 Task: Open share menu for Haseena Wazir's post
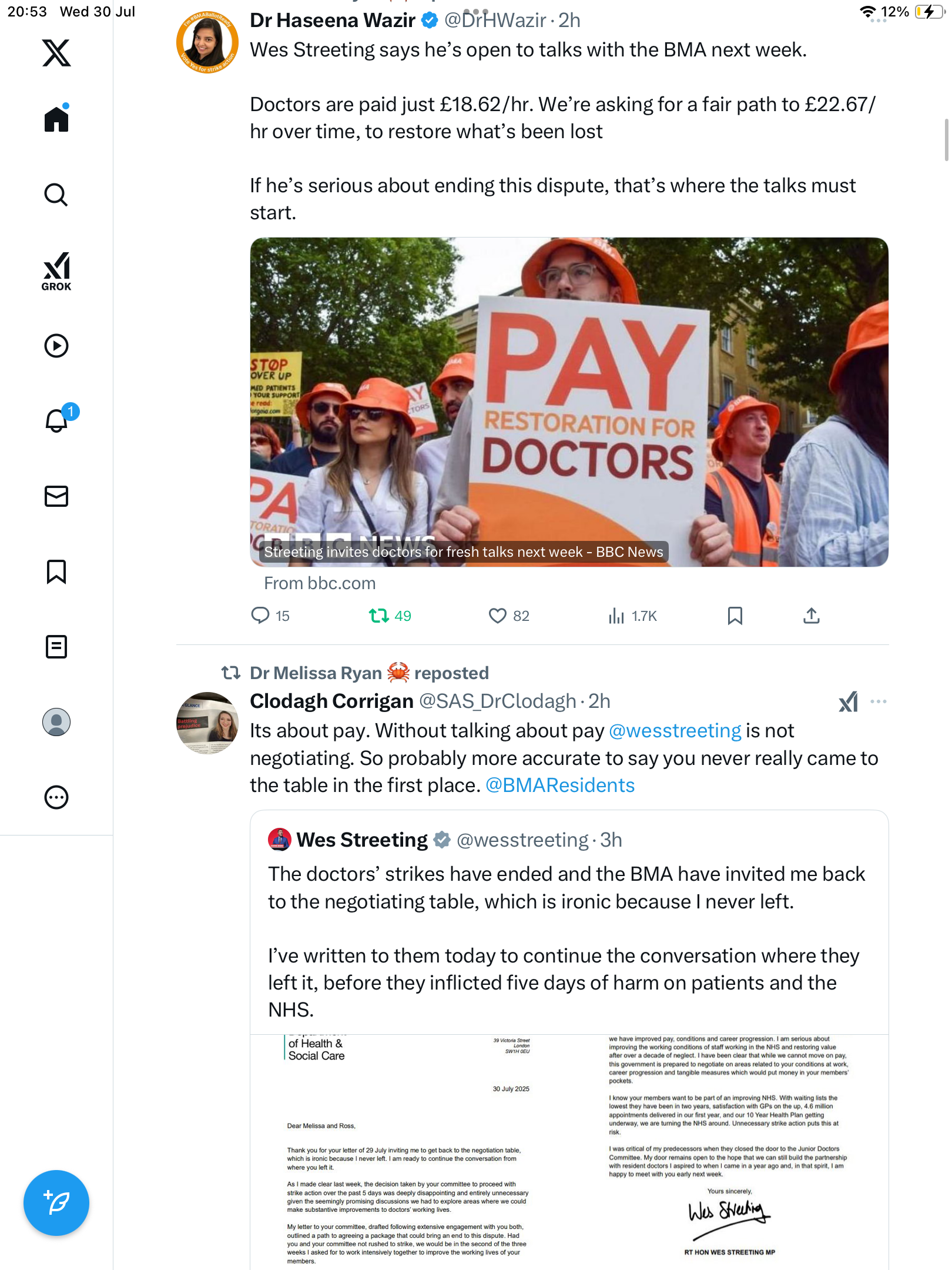(x=811, y=616)
